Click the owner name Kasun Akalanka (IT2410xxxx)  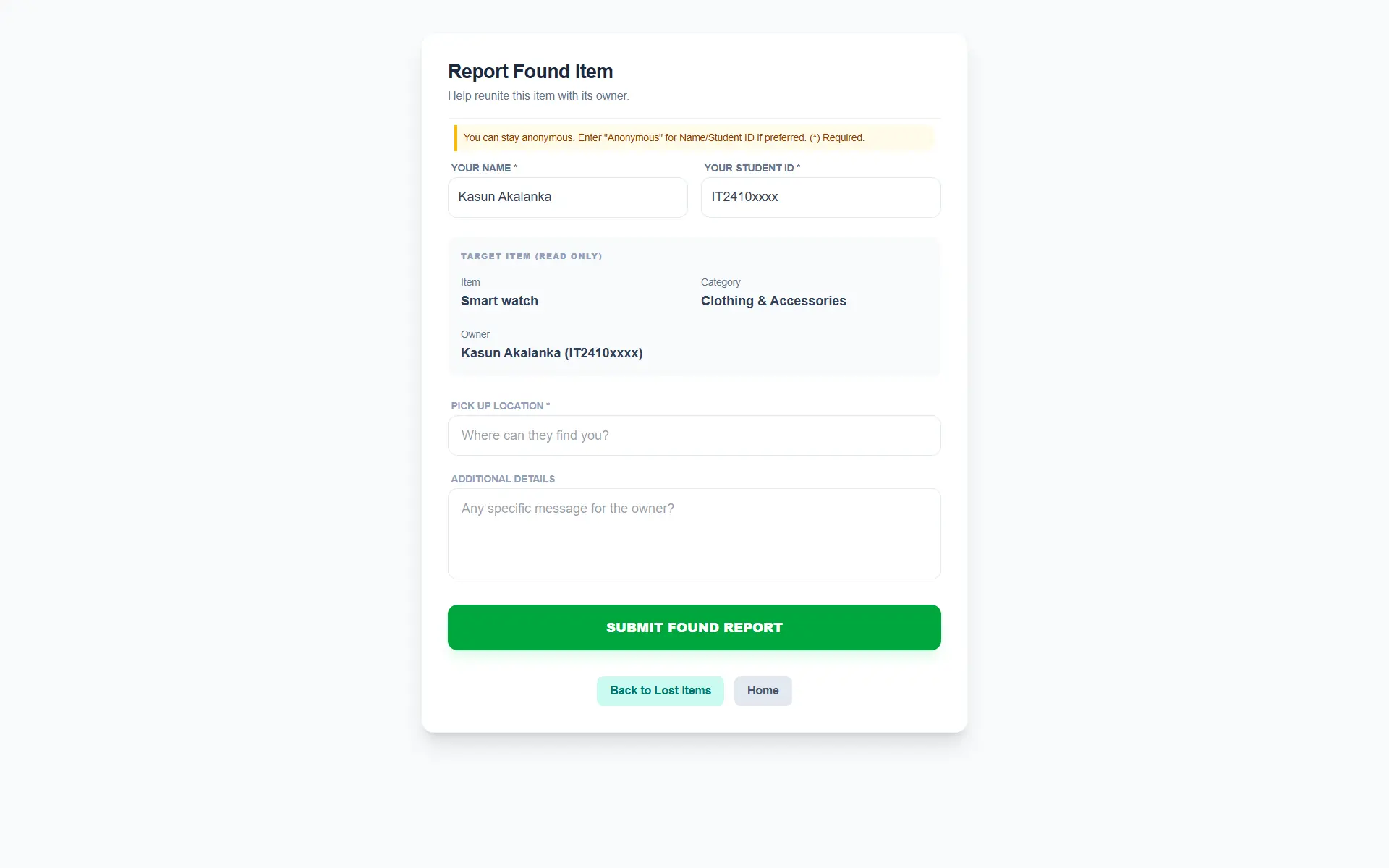pyautogui.click(x=551, y=353)
